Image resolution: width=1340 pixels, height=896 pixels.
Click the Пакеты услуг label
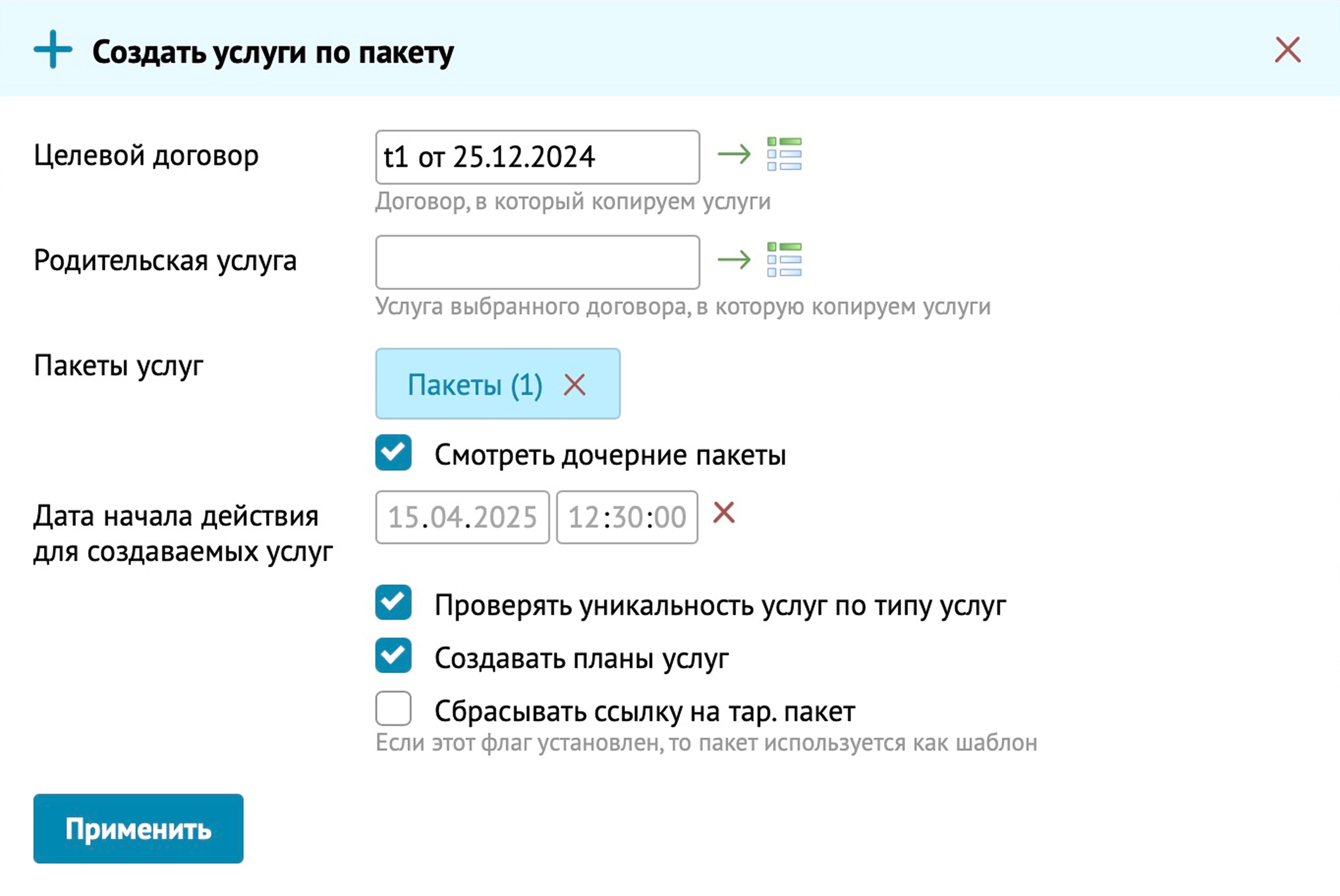pos(118,366)
